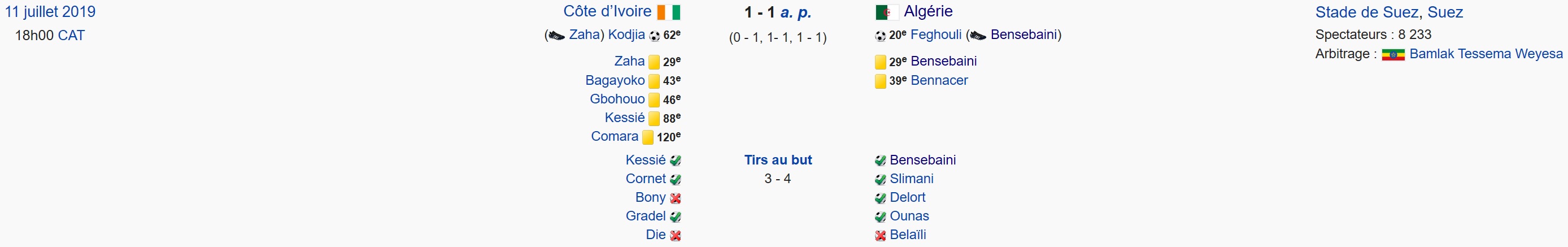Click the Algeria flag icon

pos(887,12)
